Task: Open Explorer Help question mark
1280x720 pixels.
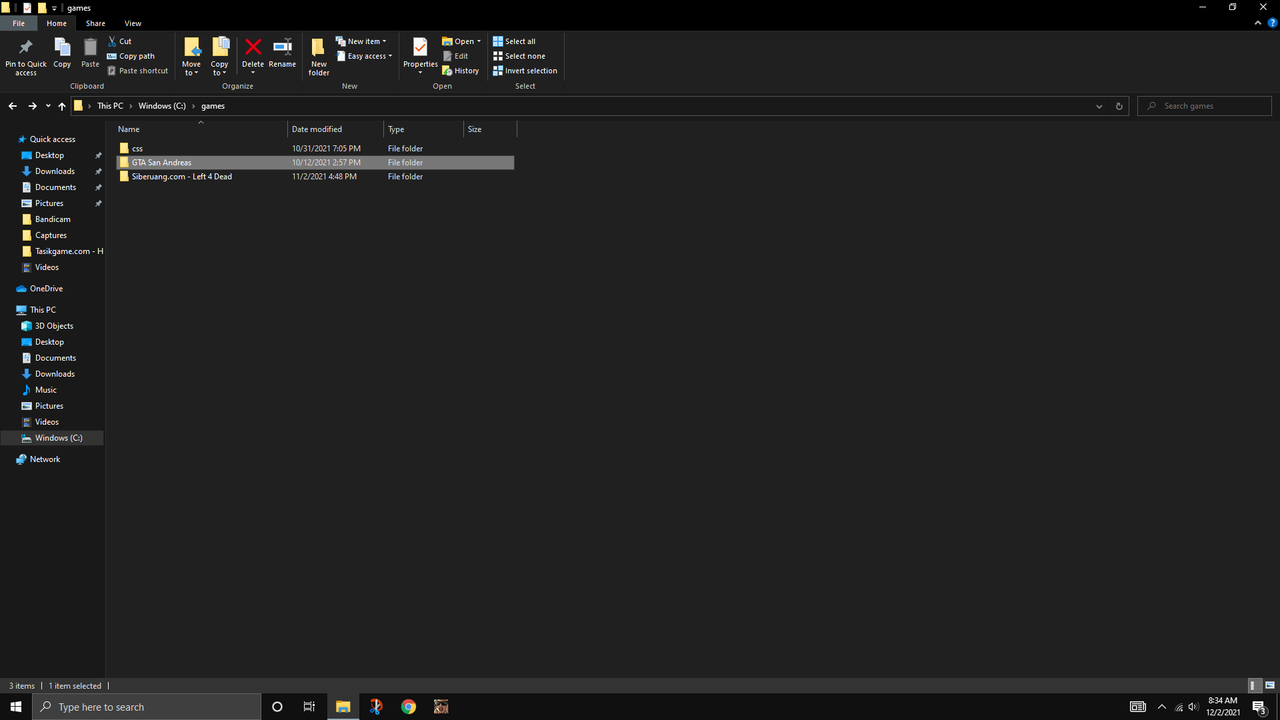Action: tap(1272, 23)
